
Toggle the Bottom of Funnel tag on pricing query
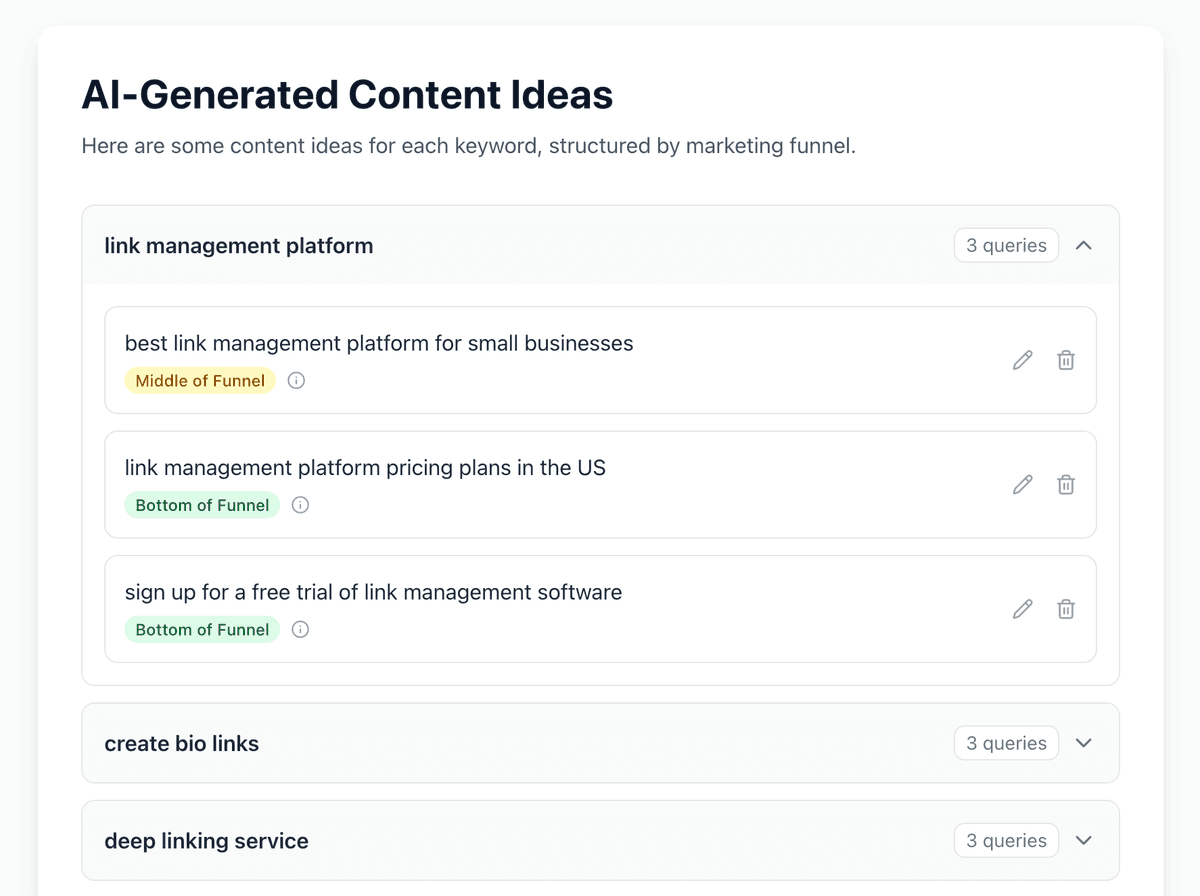(202, 504)
